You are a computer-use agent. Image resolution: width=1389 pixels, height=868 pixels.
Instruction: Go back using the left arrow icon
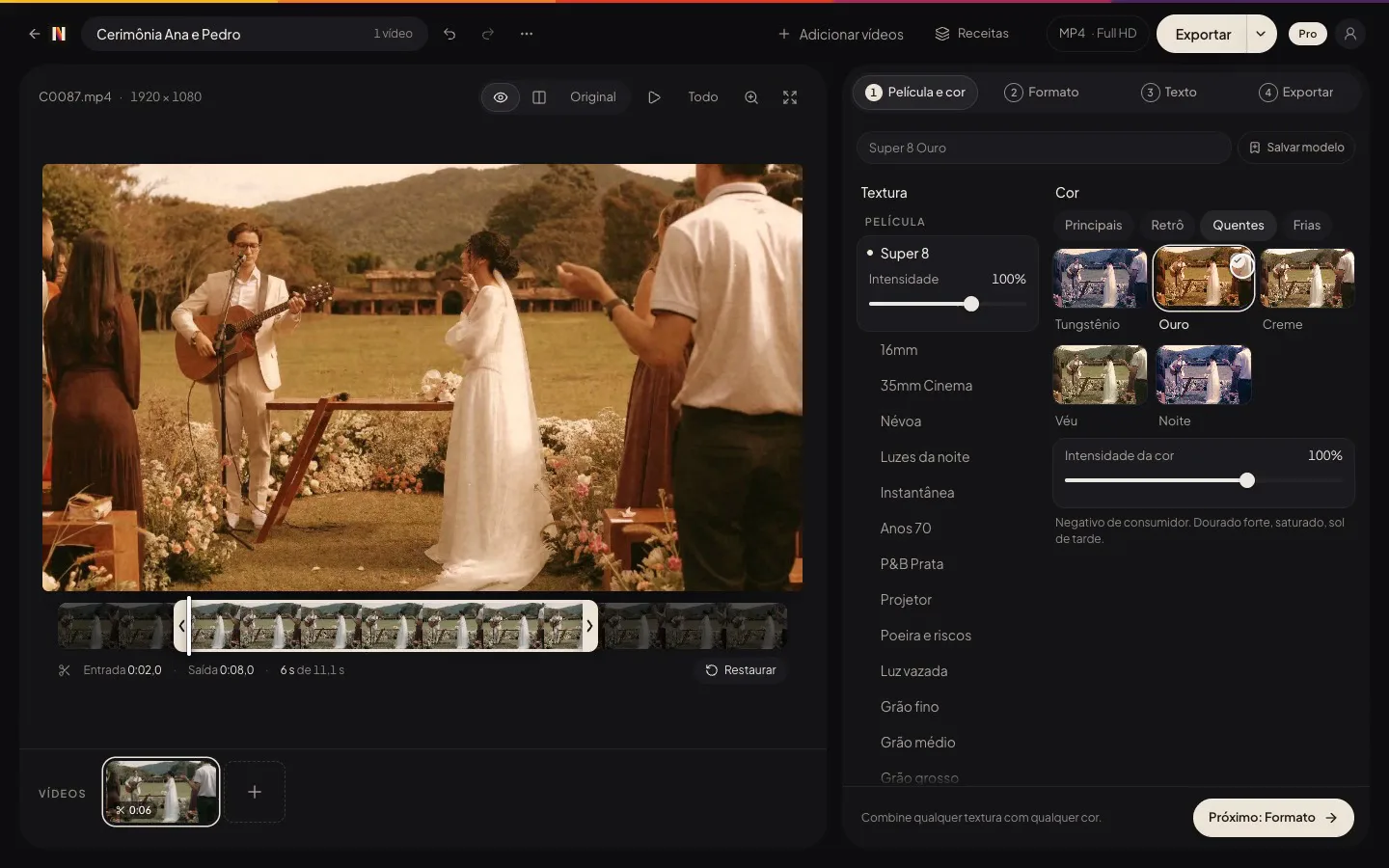(x=35, y=34)
